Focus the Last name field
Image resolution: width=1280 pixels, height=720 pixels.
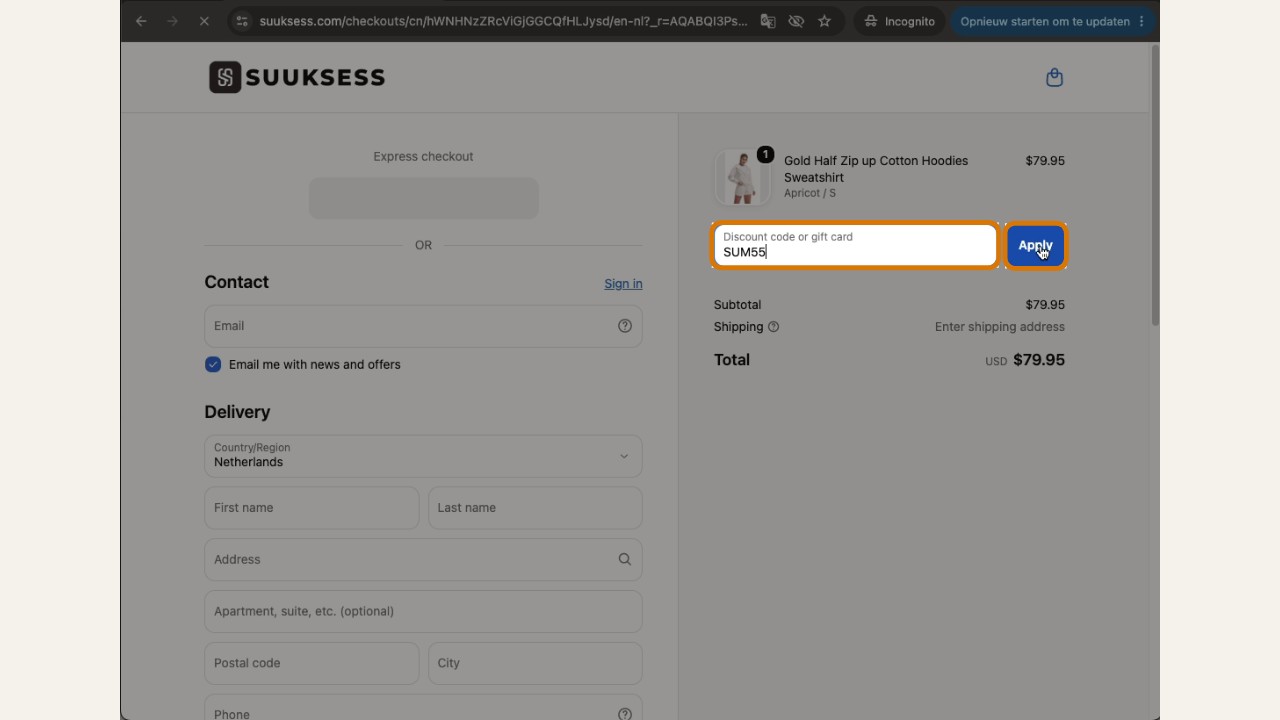click(535, 508)
